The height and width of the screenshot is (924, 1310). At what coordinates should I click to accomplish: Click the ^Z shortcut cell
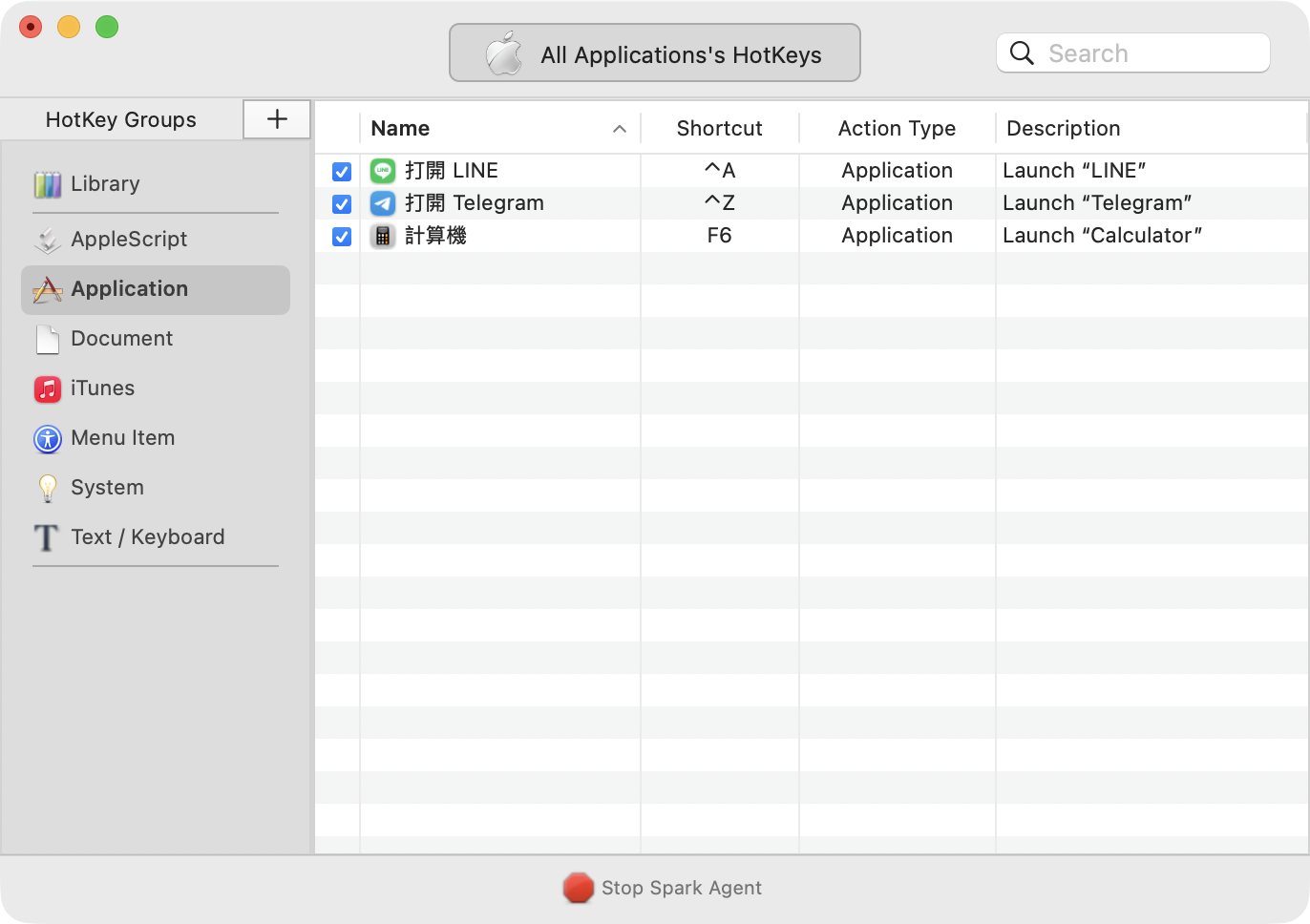pos(720,203)
